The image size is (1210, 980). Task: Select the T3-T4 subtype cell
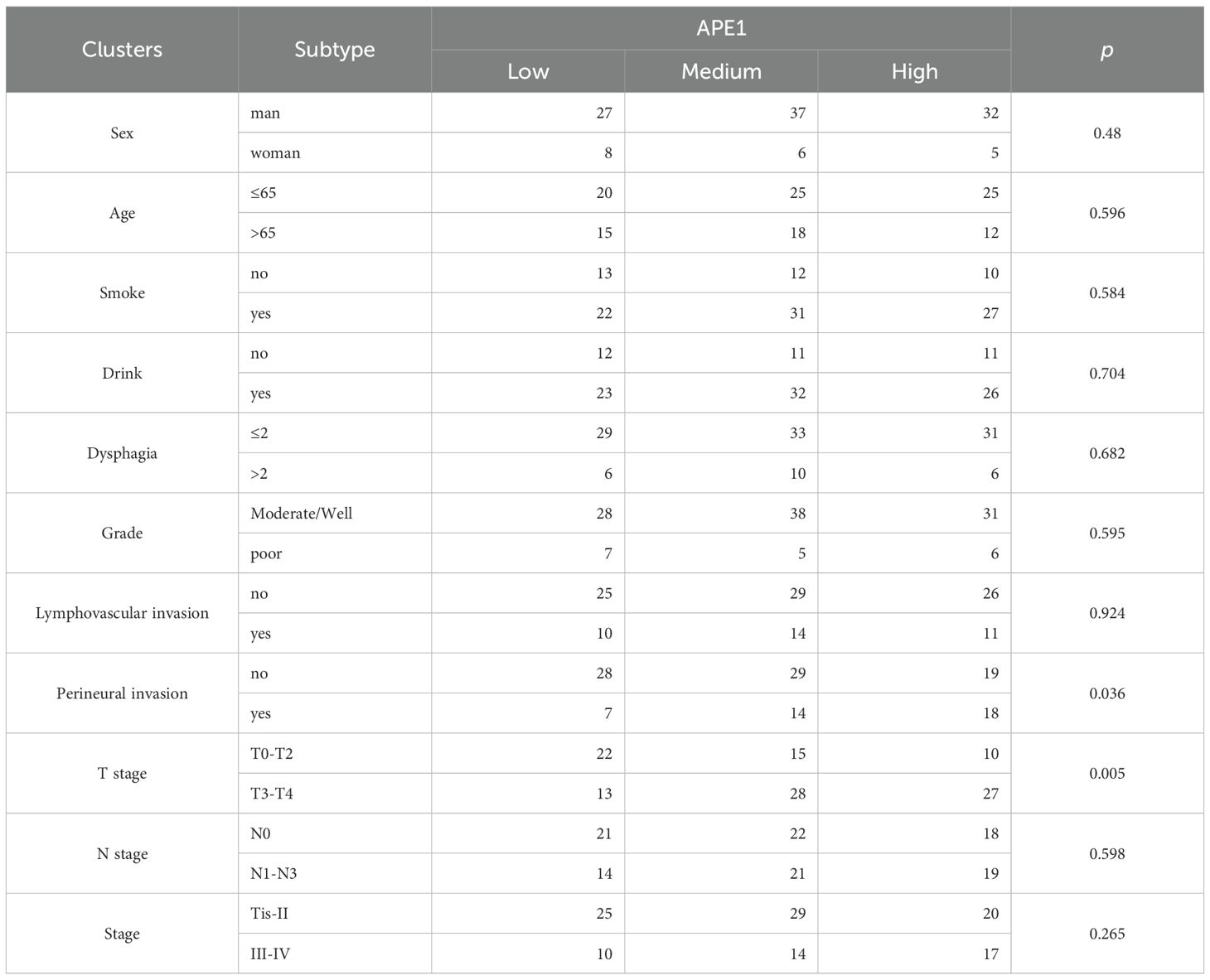tap(272, 794)
